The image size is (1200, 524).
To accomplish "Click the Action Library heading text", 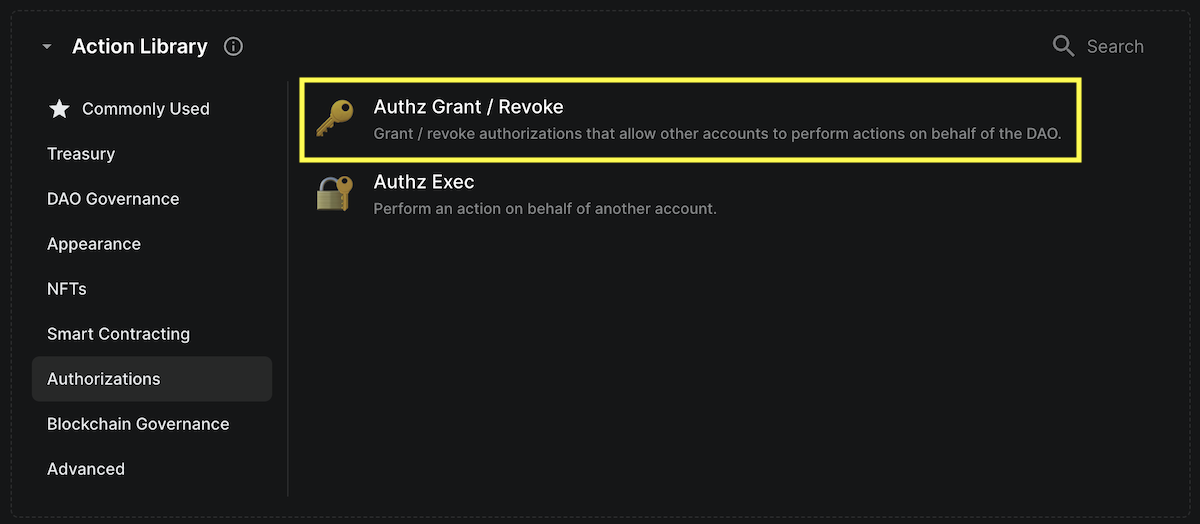I will [x=140, y=47].
